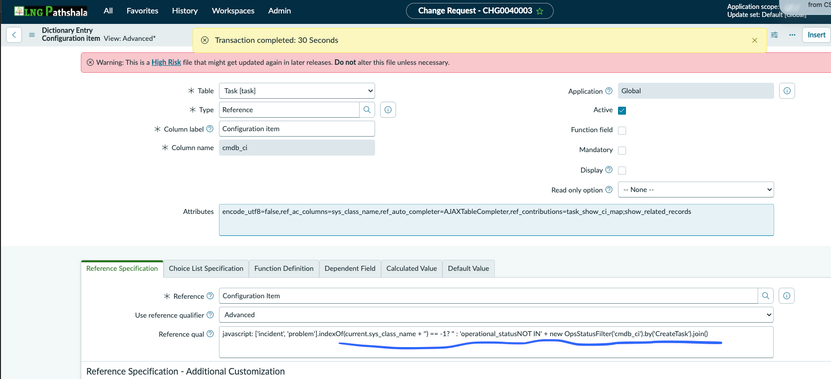Open the Admin menu

click(x=279, y=11)
